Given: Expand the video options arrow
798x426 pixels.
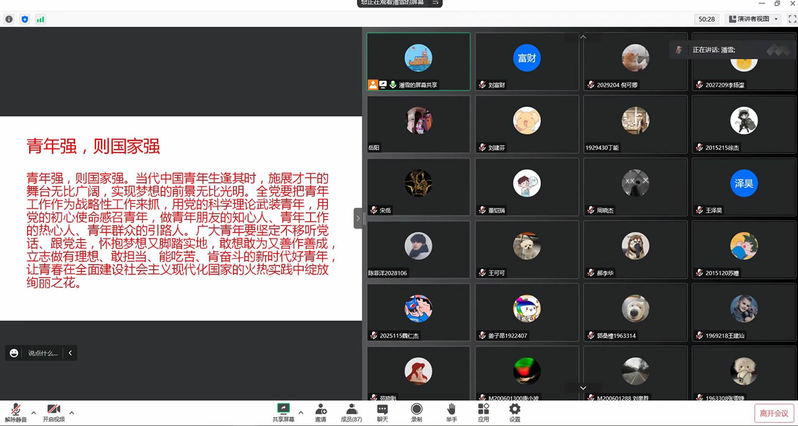Looking at the screenshot, I should [74, 411].
